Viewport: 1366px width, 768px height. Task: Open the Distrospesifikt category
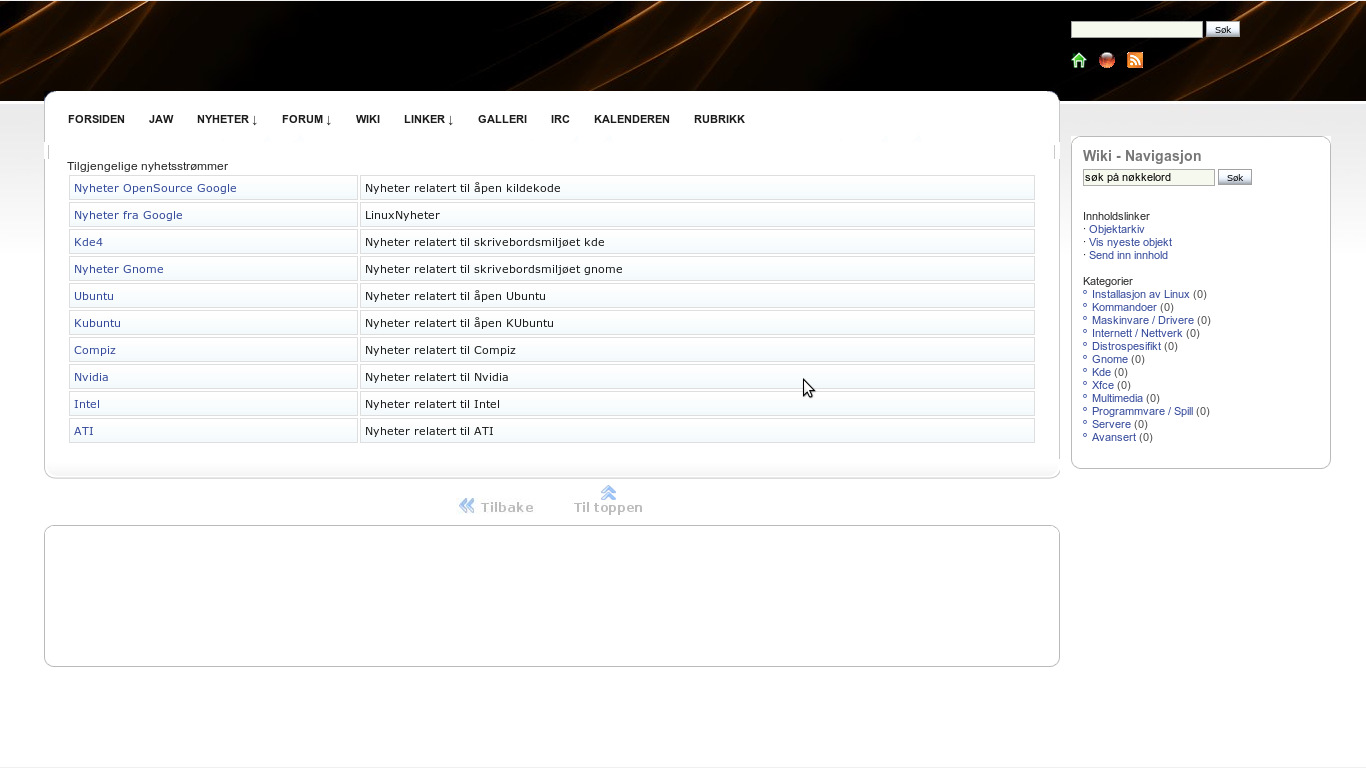(1127, 346)
